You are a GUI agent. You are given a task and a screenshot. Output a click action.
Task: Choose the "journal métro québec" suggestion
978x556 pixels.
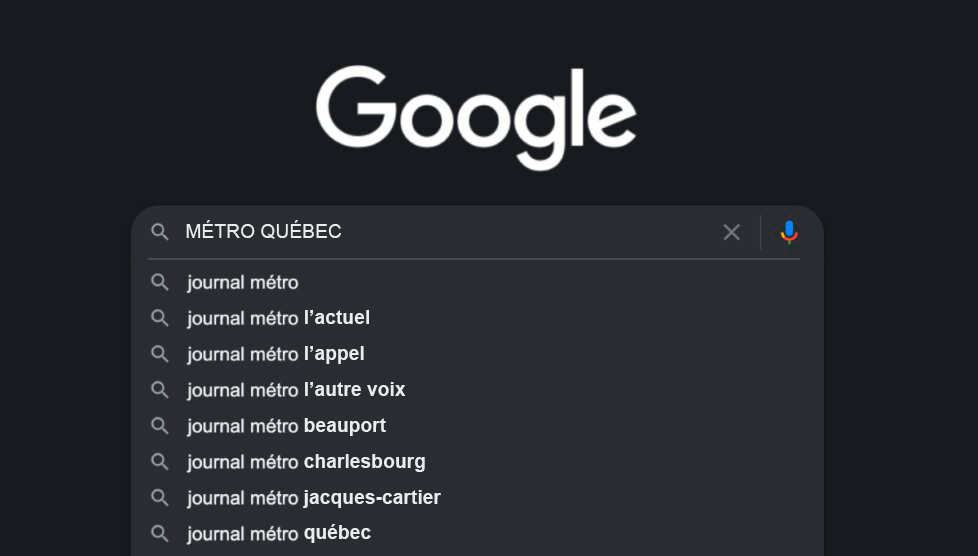click(279, 533)
